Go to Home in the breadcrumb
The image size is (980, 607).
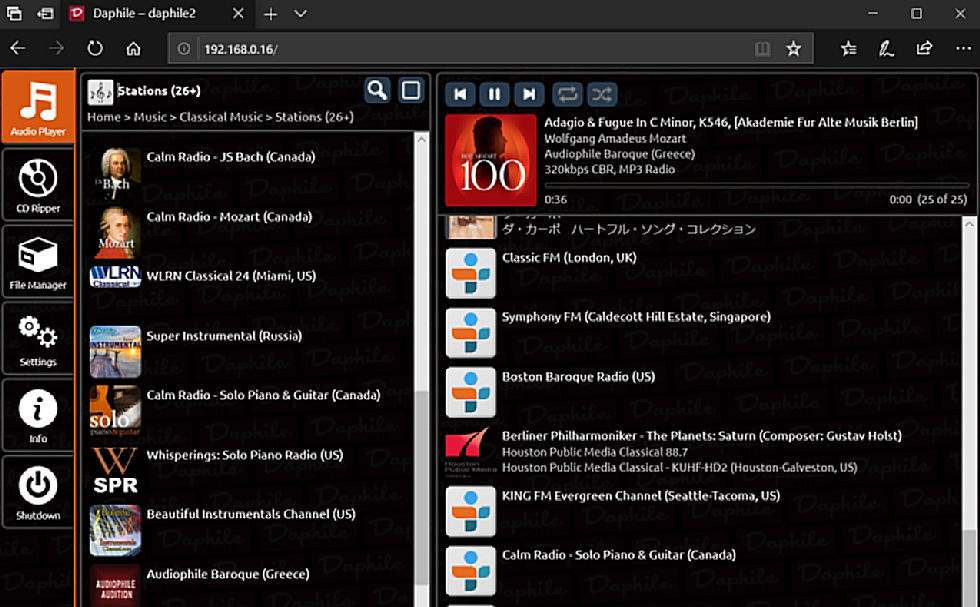tap(103, 117)
